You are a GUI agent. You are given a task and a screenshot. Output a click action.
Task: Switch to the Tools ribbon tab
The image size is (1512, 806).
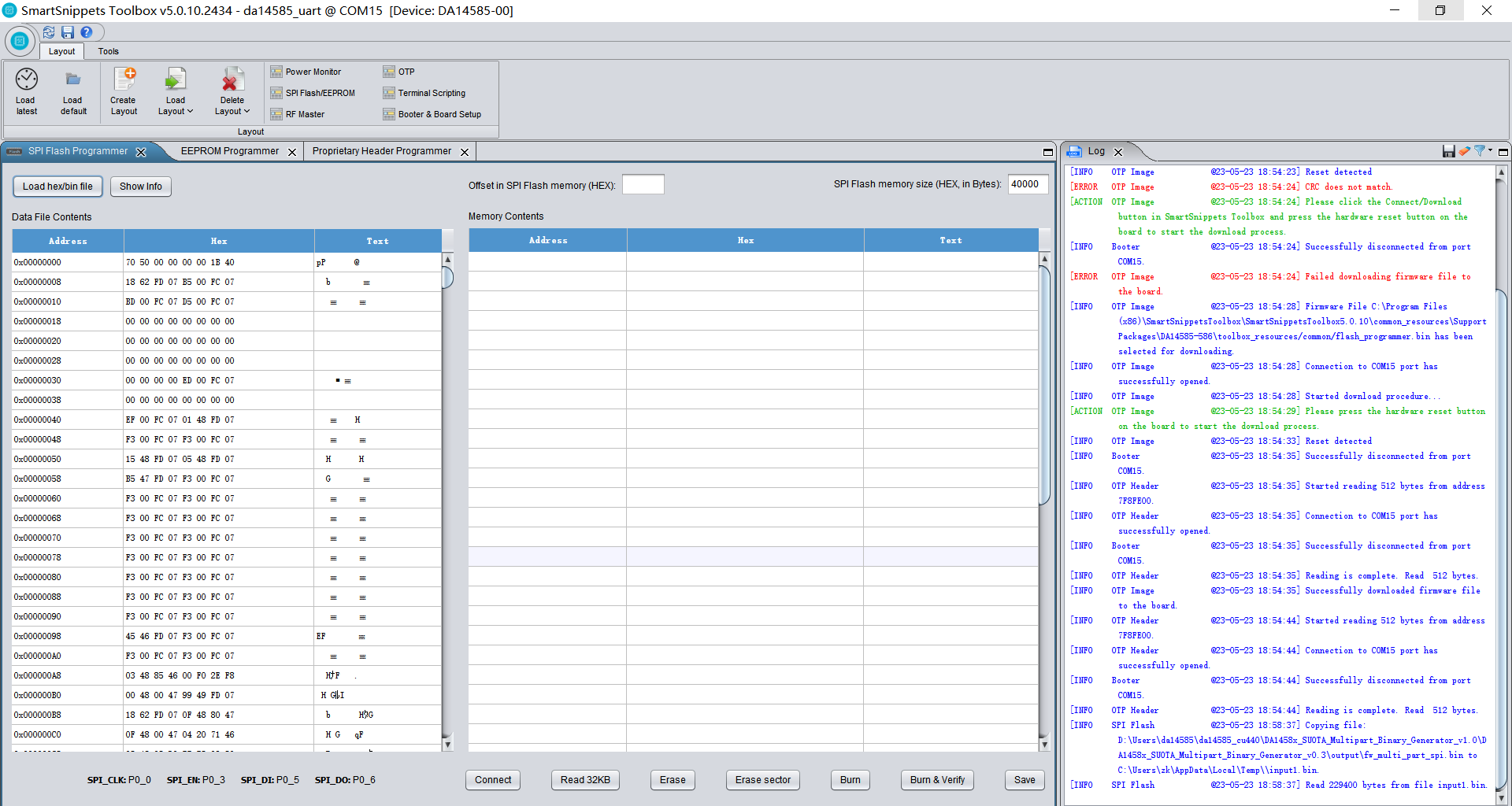[x=109, y=51]
